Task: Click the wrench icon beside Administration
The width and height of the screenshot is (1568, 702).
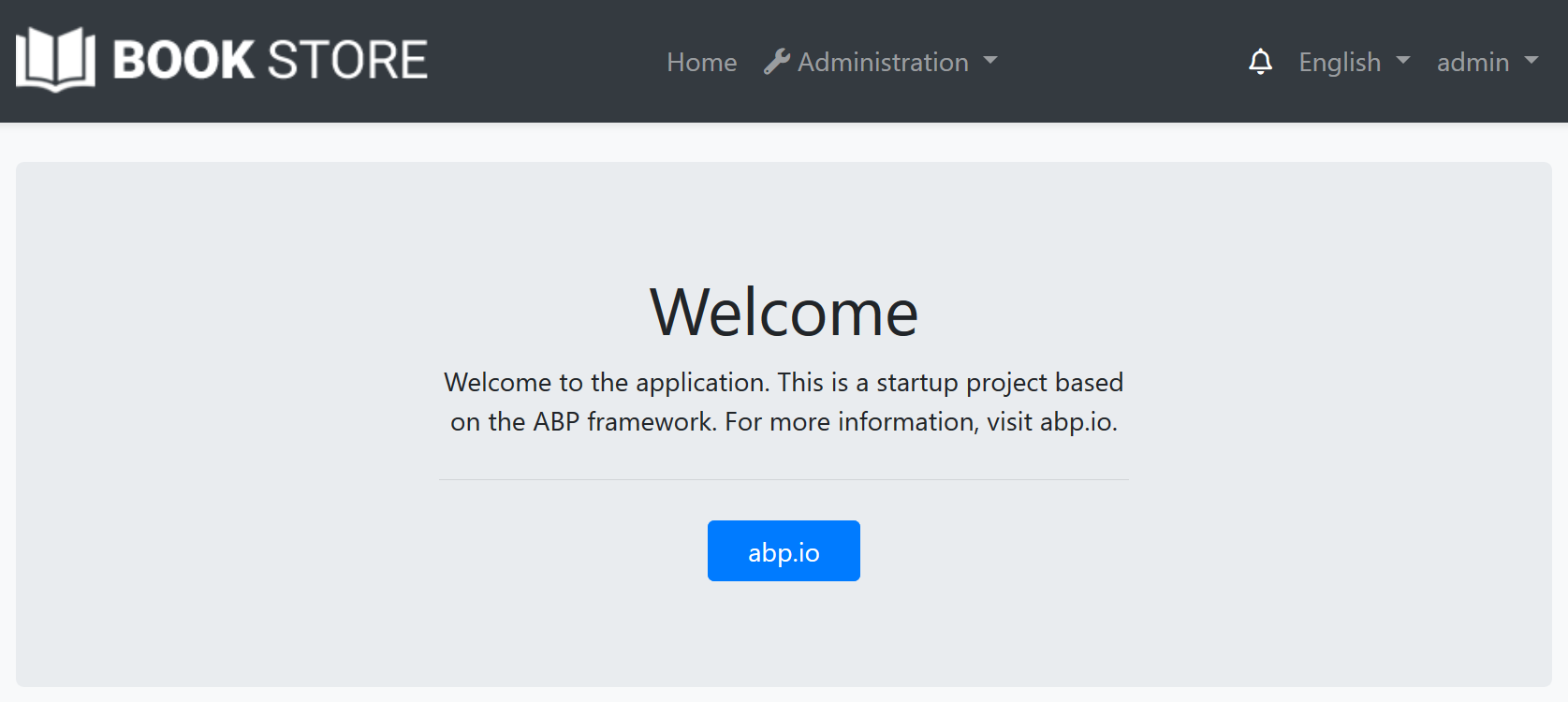Action: pos(776,62)
